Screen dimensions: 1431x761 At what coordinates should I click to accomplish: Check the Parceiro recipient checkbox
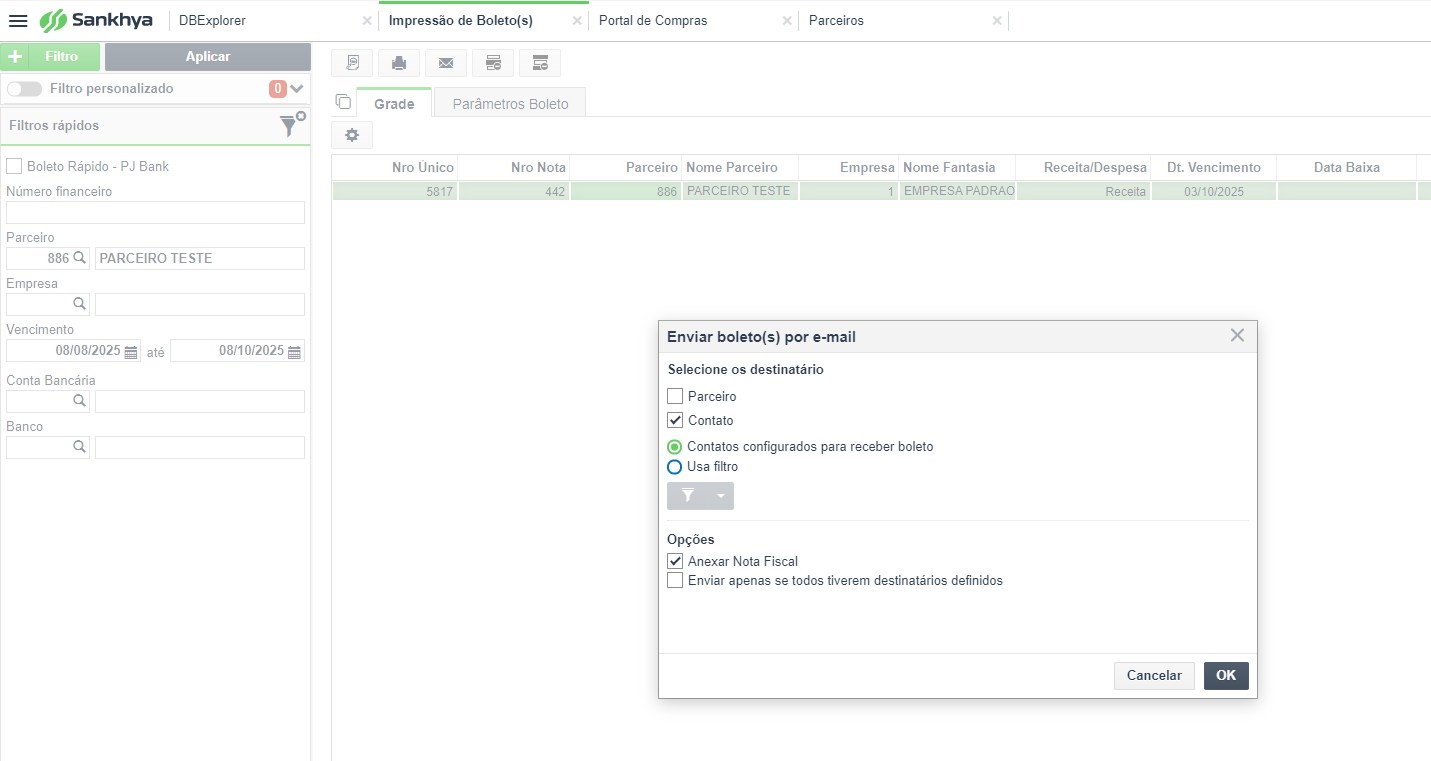(x=675, y=396)
